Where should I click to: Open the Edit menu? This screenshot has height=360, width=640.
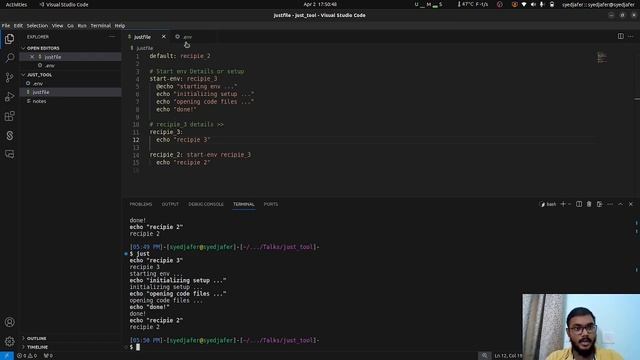click(x=18, y=25)
